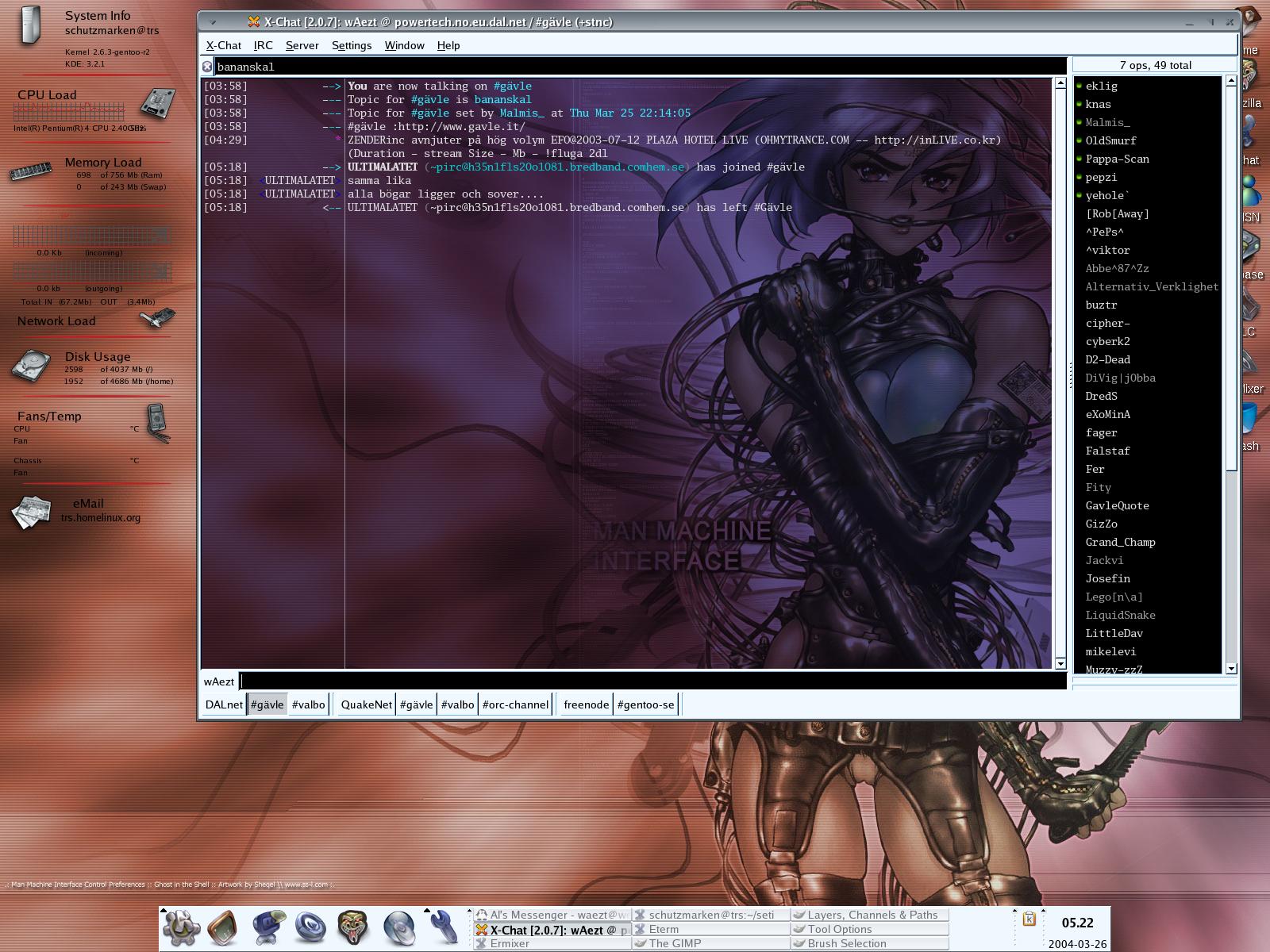
Task: Click the CPU Load processor chip icon
Action: [158, 103]
